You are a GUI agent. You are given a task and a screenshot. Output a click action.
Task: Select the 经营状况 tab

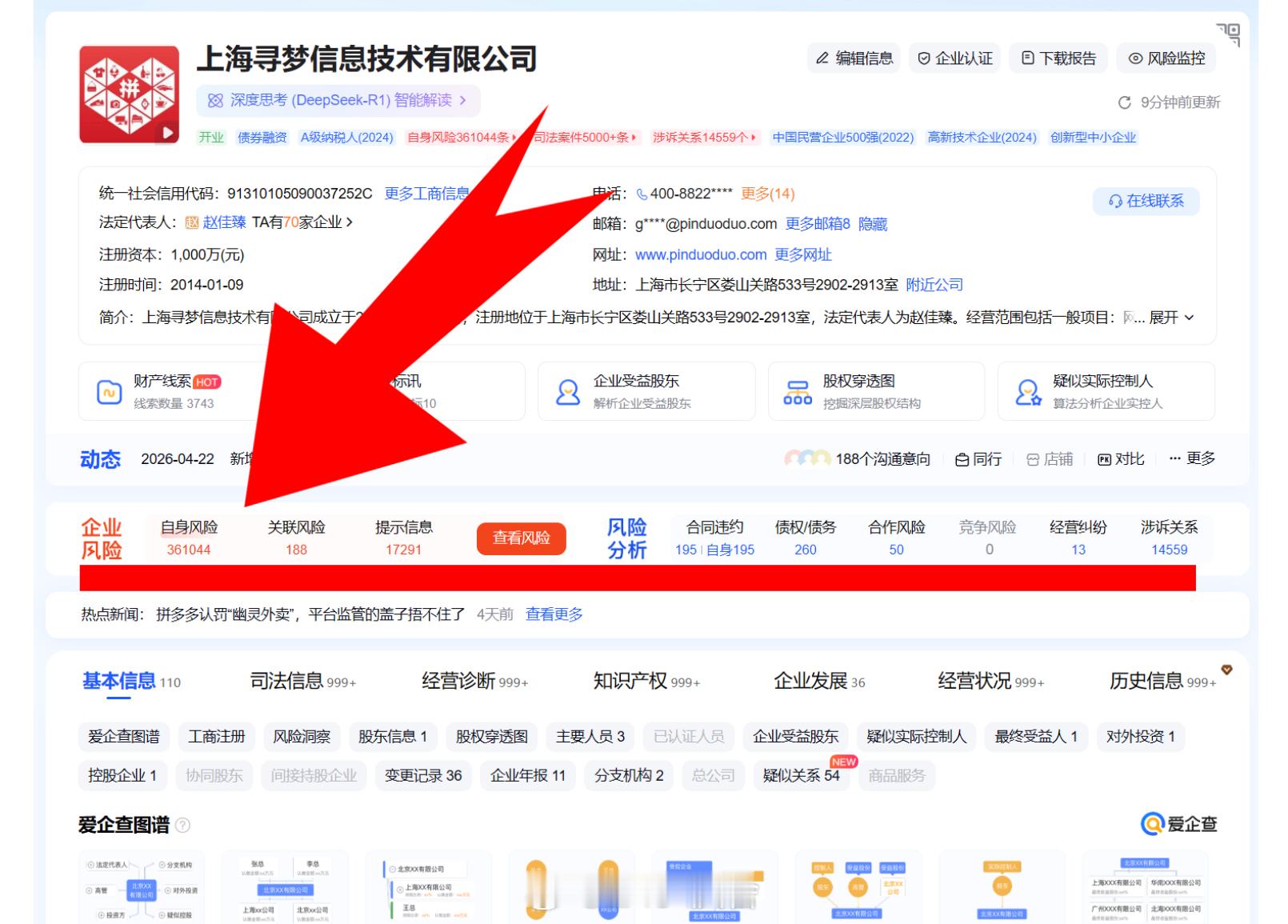(x=991, y=681)
